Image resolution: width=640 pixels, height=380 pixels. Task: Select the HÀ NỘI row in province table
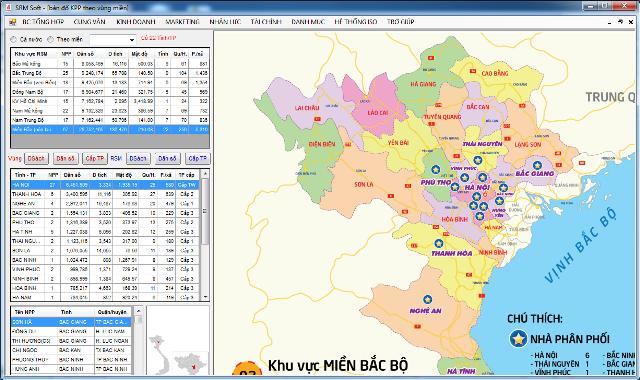pos(105,184)
